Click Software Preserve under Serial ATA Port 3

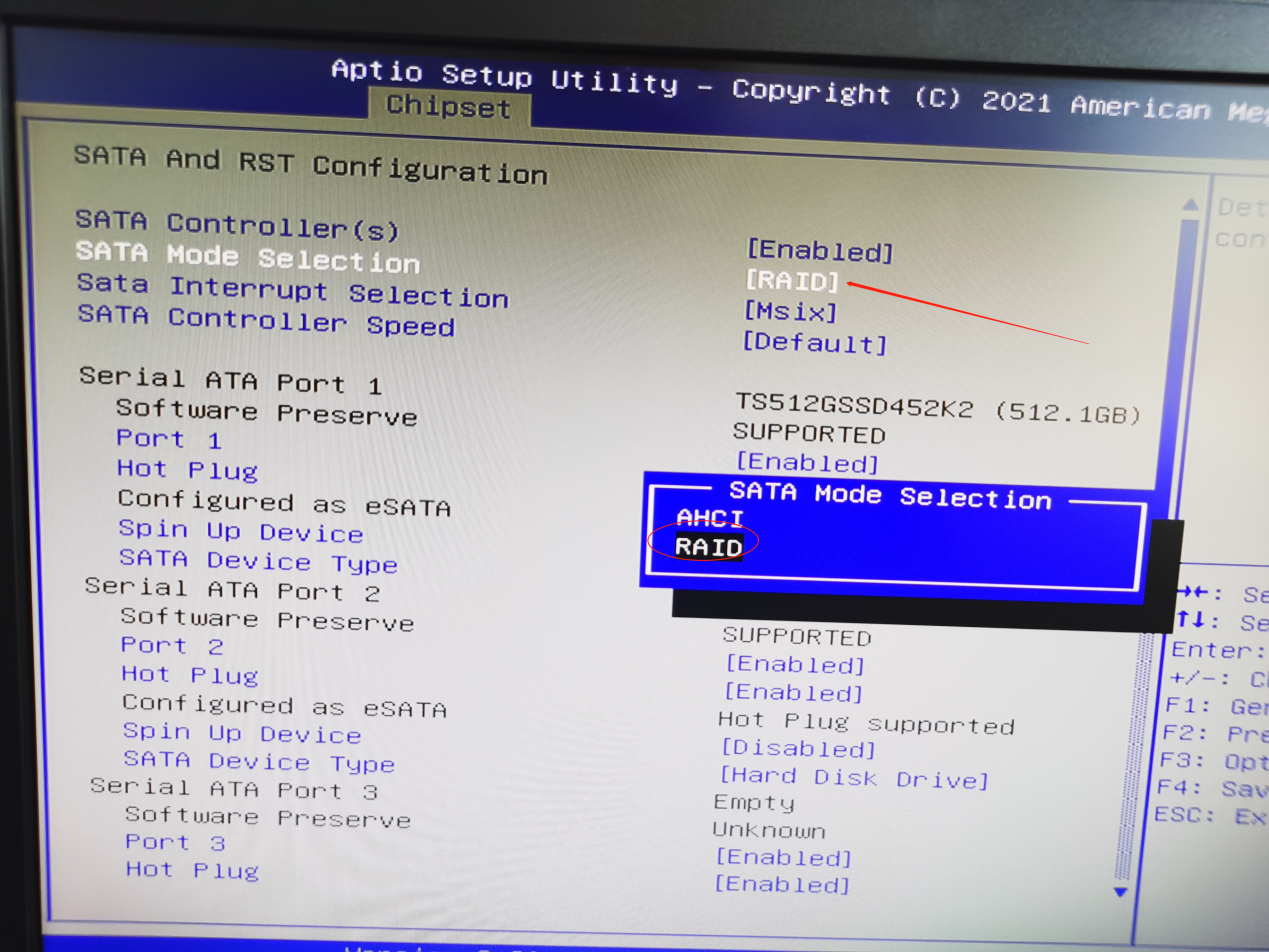[x=268, y=817]
